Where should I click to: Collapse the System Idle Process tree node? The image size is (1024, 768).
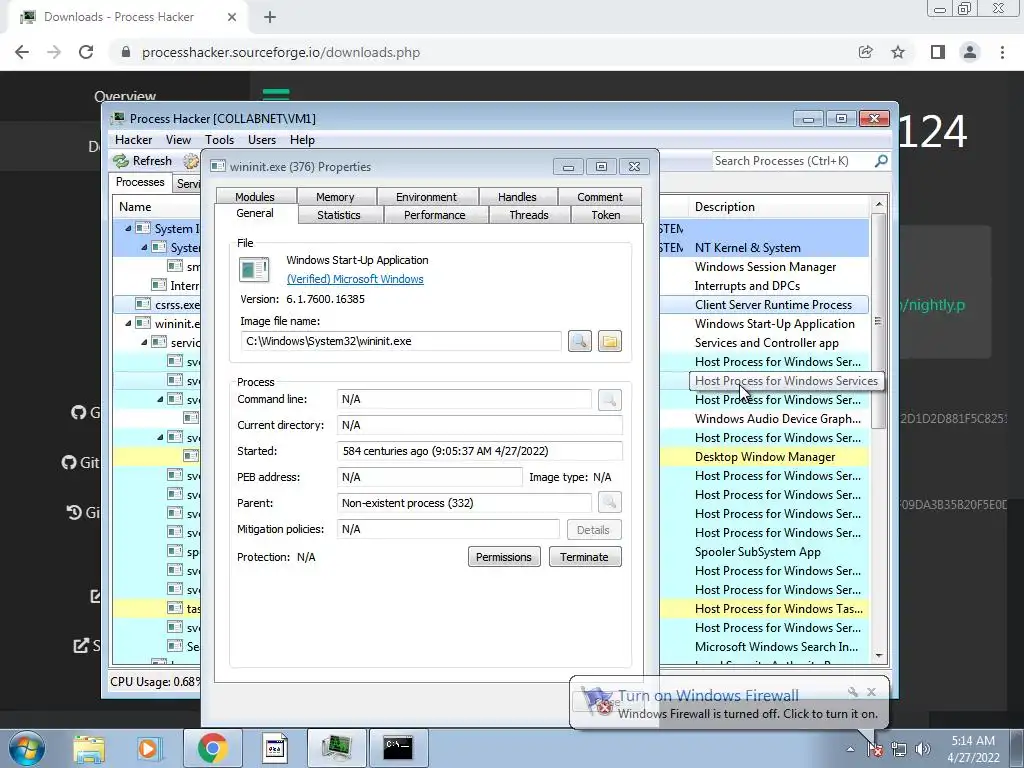pyautogui.click(x=128, y=229)
